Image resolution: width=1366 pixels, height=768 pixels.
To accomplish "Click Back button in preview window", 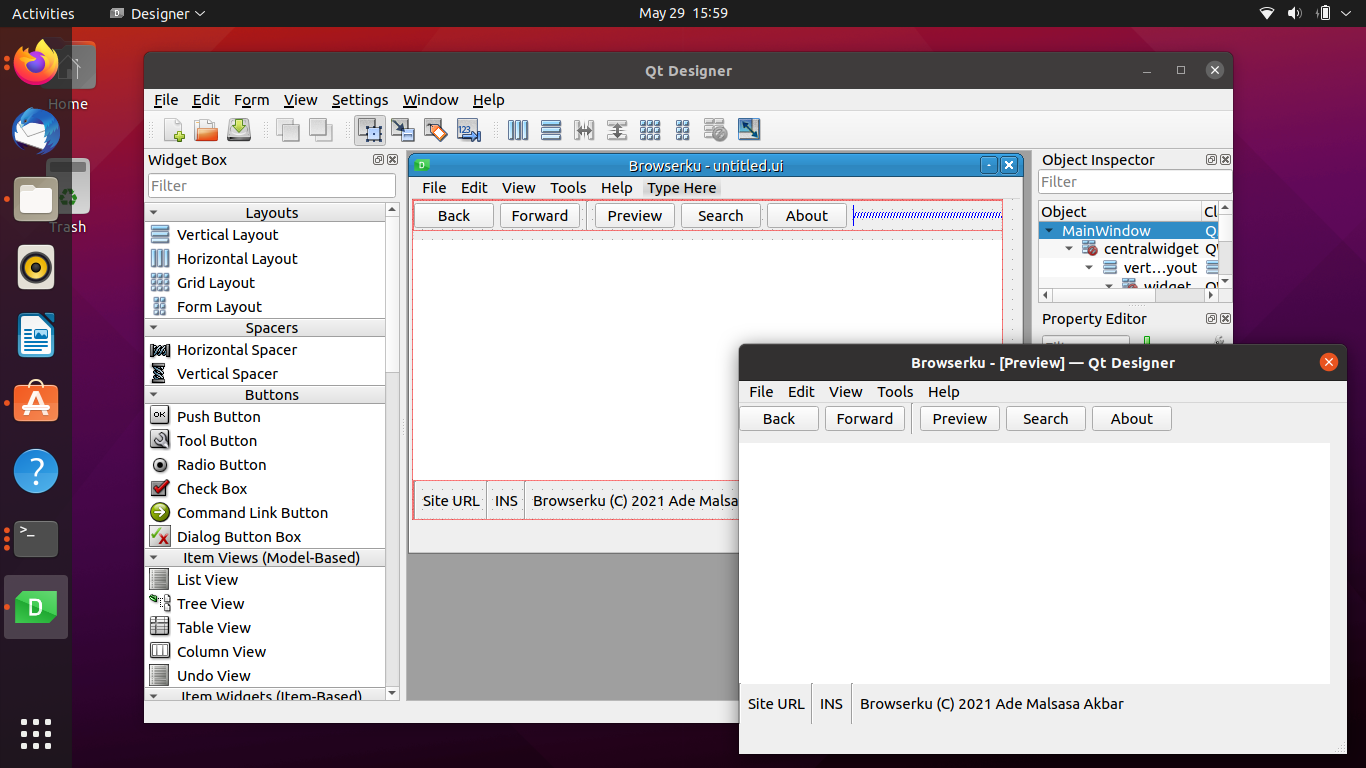I will 779,418.
